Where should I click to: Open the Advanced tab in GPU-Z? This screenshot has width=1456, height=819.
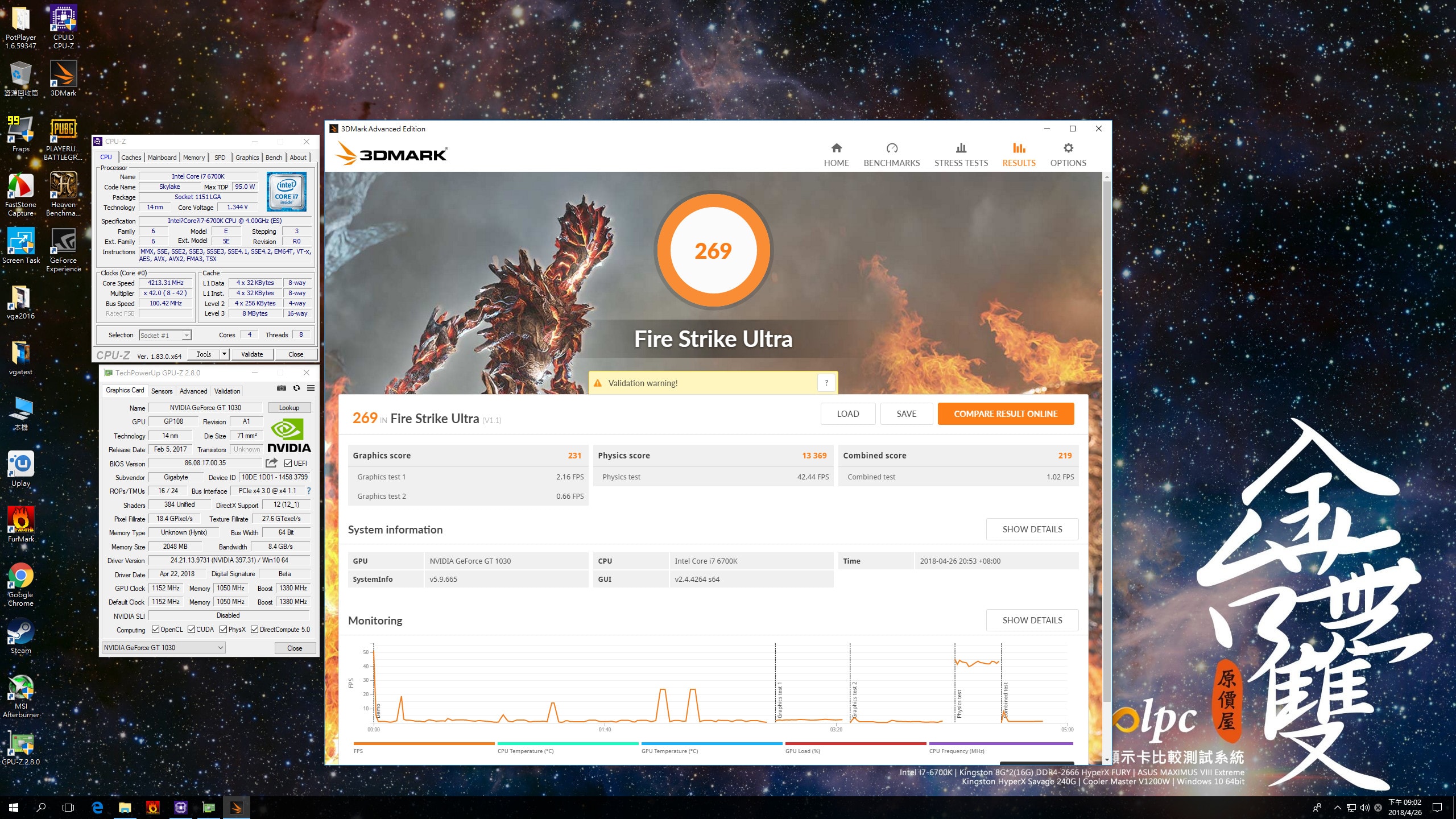point(193,391)
